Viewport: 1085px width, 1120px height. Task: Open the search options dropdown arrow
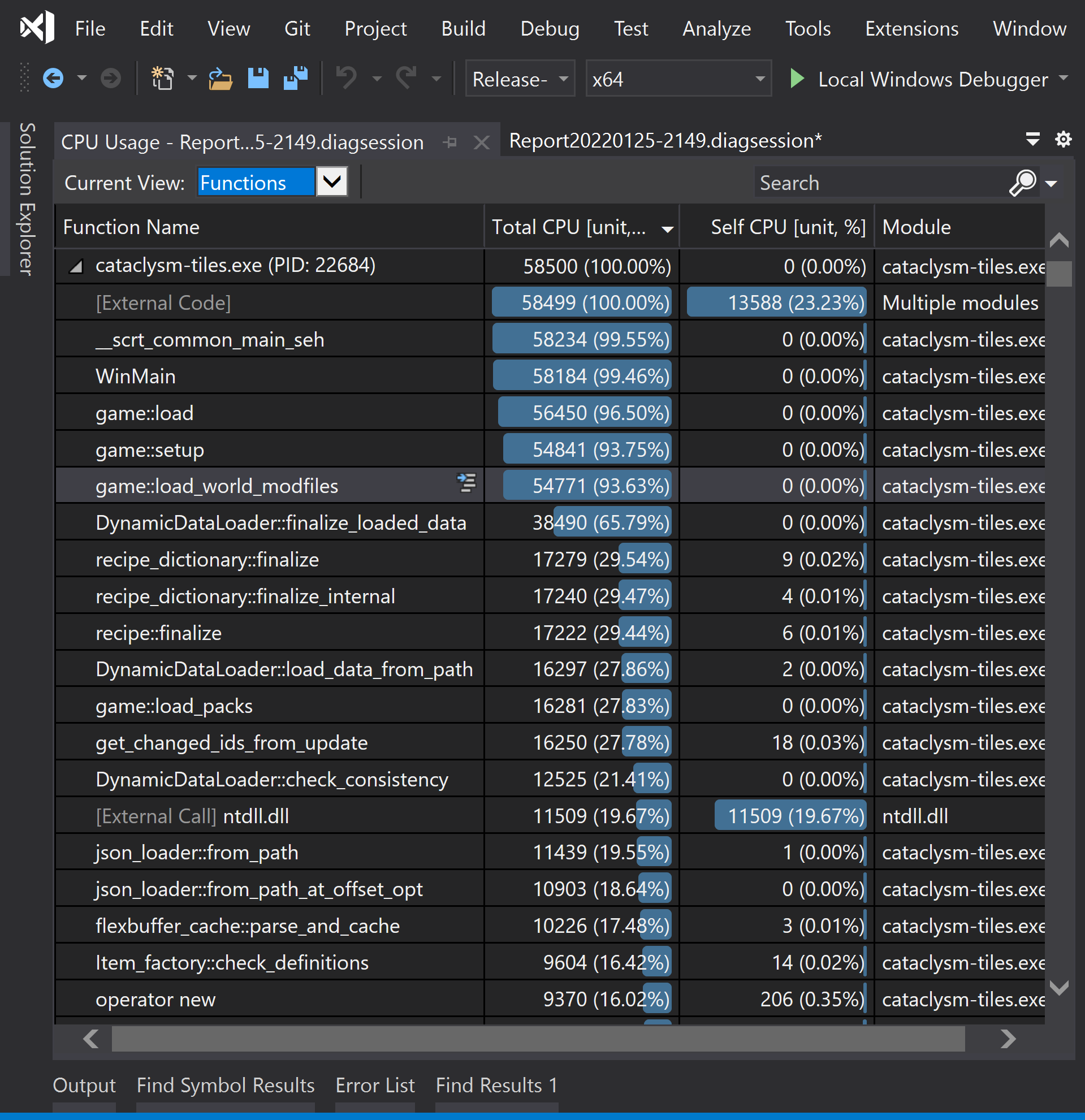tap(1051, 183)
